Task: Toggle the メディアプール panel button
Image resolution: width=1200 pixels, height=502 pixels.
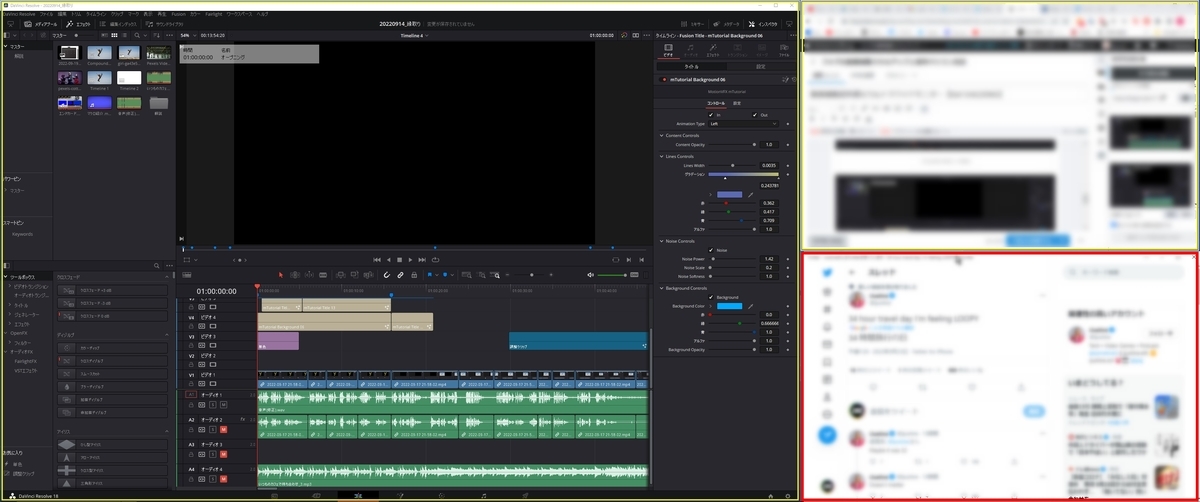Action: point(43,24)
